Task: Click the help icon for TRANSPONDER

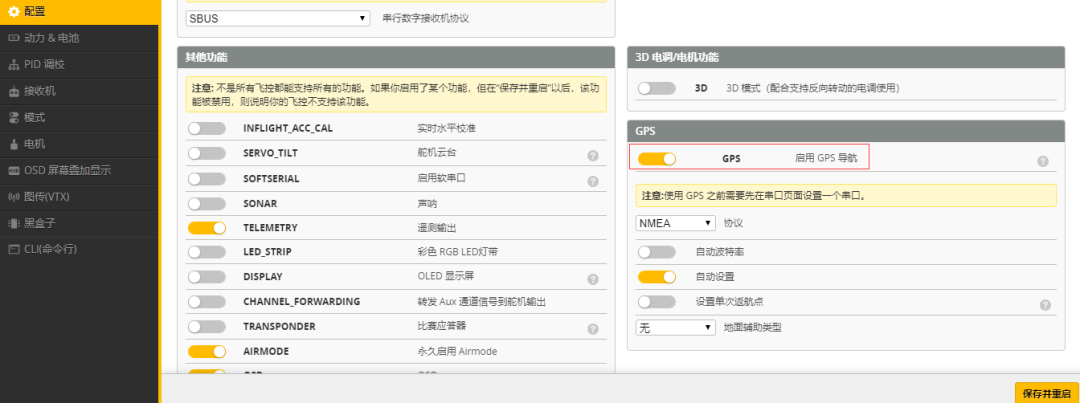Action: (593, 329)
